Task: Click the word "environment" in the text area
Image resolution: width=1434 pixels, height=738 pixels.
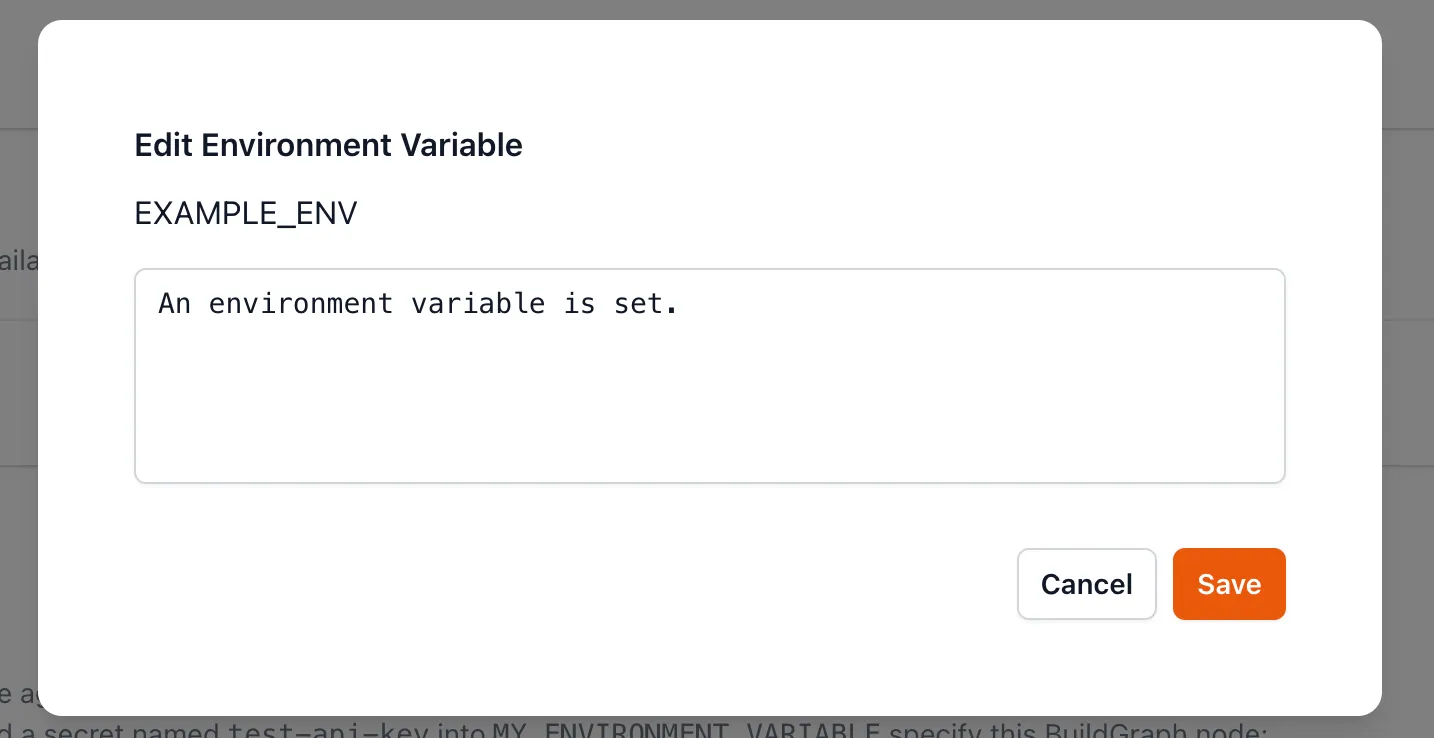Action: pyautogui.click(x=300, y=304)
